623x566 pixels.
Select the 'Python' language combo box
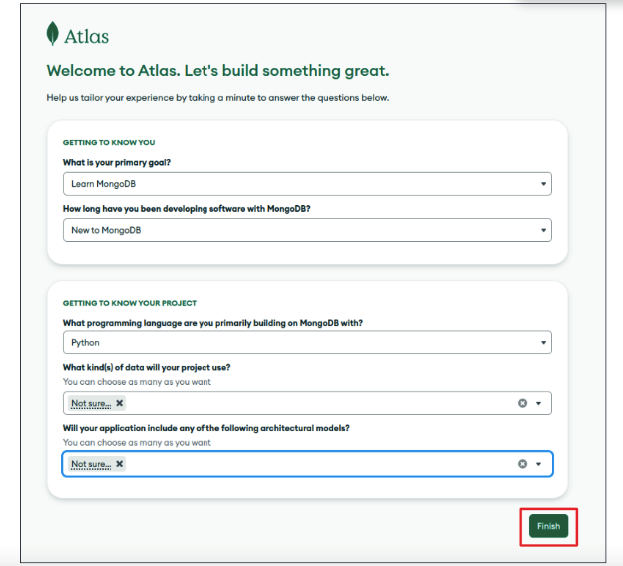(307, 342)
